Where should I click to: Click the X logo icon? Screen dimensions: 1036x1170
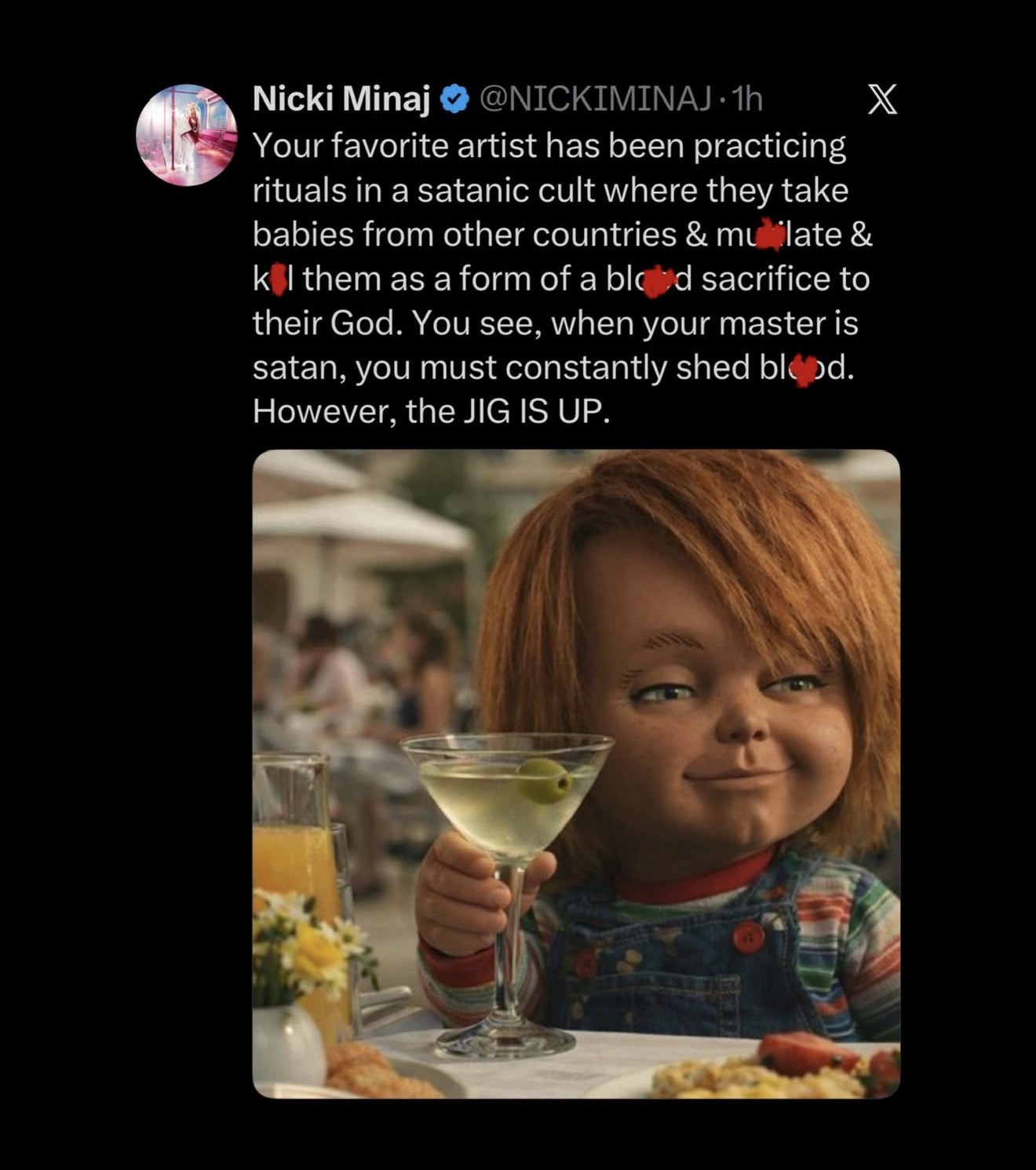point(882,100)
